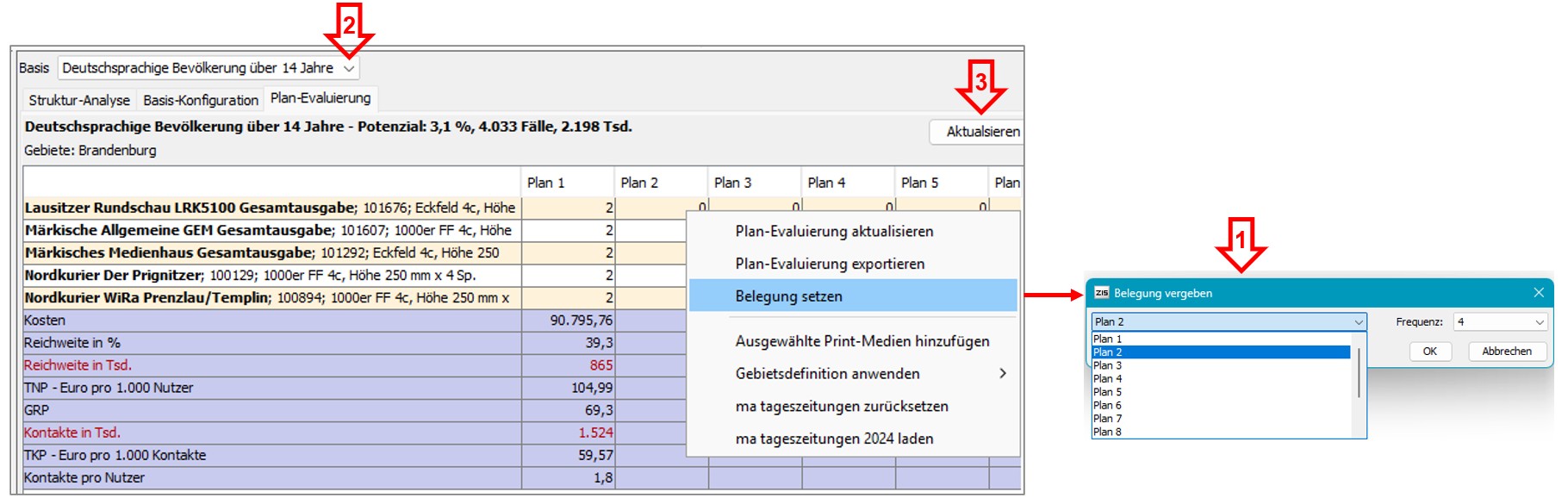Click Abbrechen in Belegung vergeben dialog
The height and width of the screenshot is (498, 1568).
(x=1506, y=352)
